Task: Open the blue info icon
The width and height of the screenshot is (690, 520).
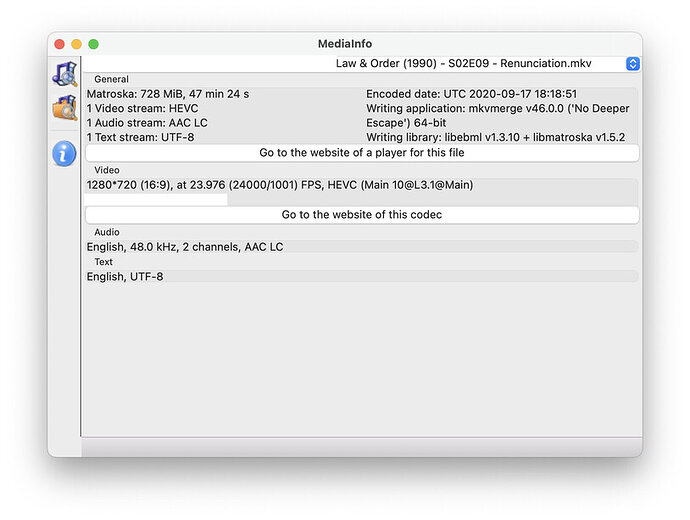Action: click(x=64, y=154)
